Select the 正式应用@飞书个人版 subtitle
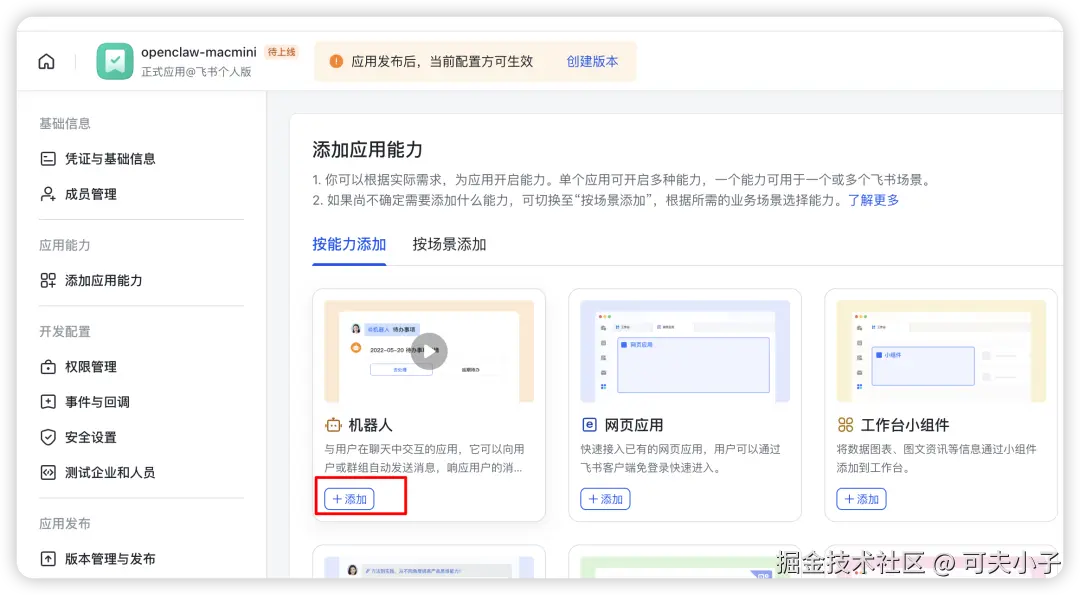The image size is (1080, 595). click(196, 72)
